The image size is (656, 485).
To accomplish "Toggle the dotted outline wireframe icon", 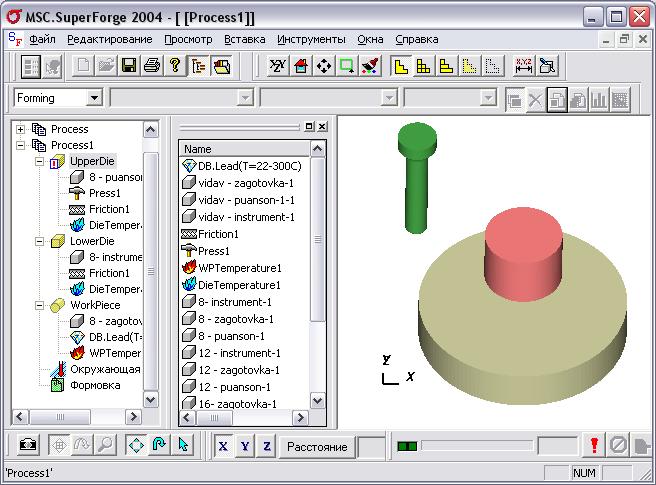I will click(492, 66).
